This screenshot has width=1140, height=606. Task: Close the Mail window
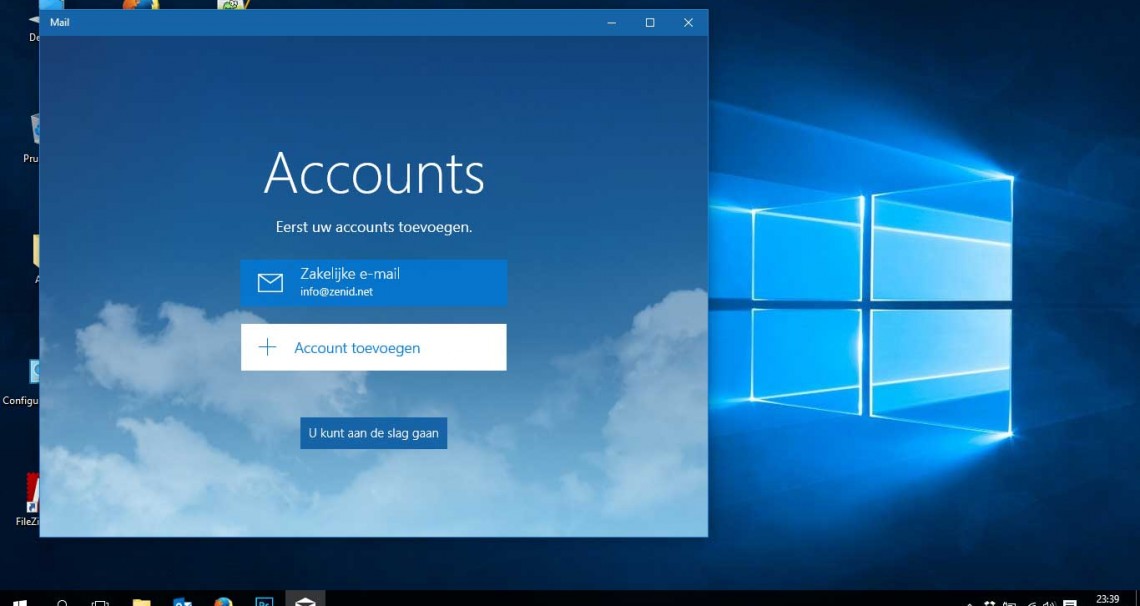[689, 23]
